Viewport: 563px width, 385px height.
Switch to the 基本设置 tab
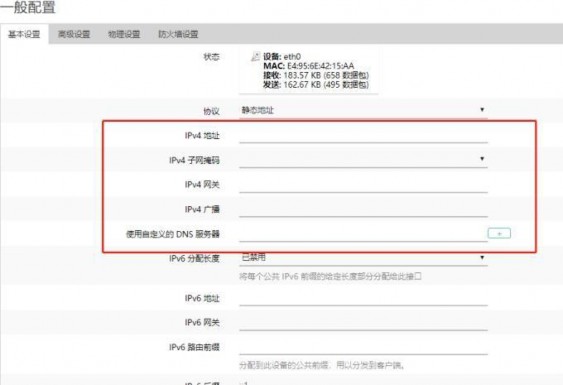[x=24, y=34]
